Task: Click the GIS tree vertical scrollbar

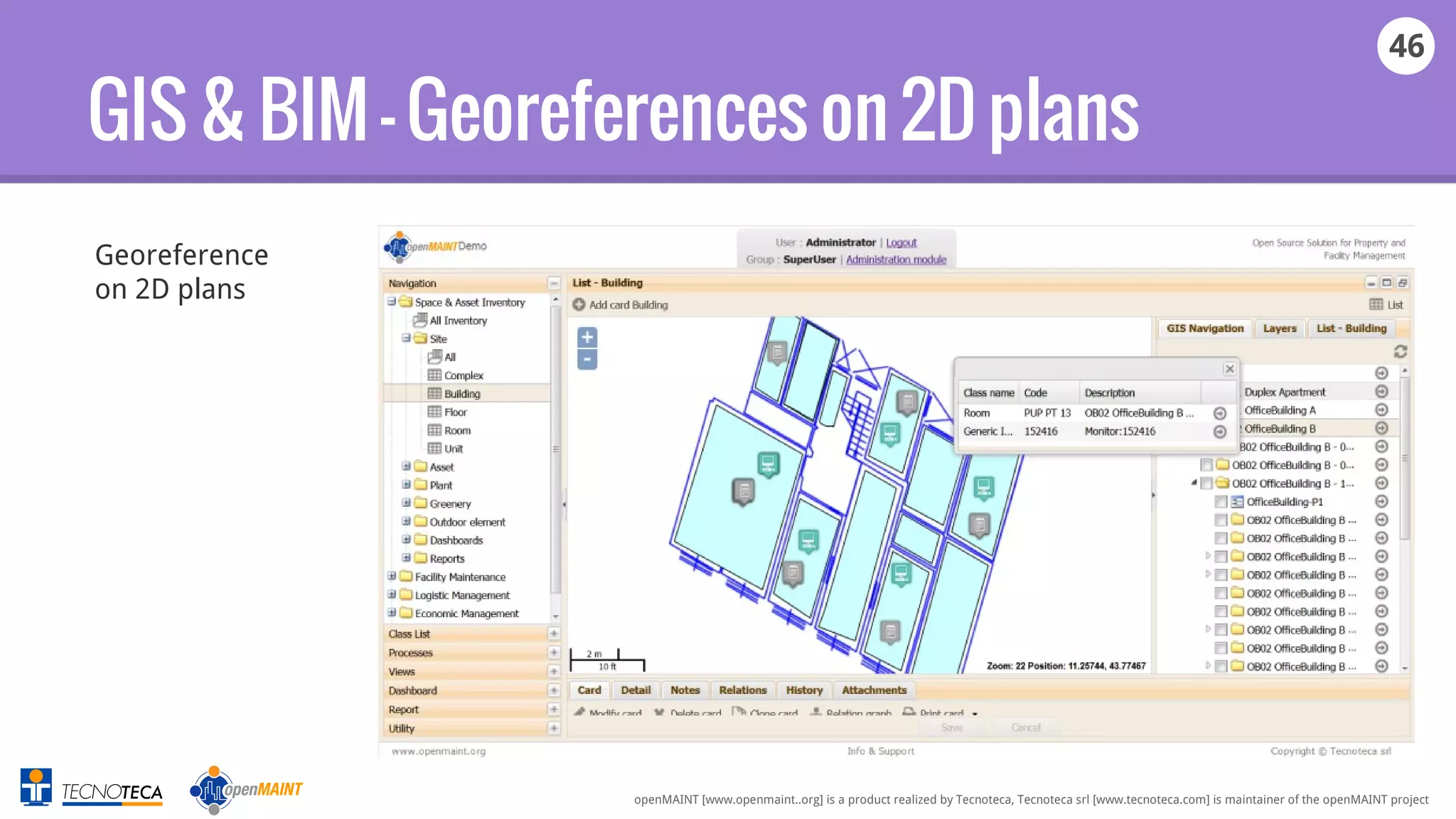Action: (1405, 459)
